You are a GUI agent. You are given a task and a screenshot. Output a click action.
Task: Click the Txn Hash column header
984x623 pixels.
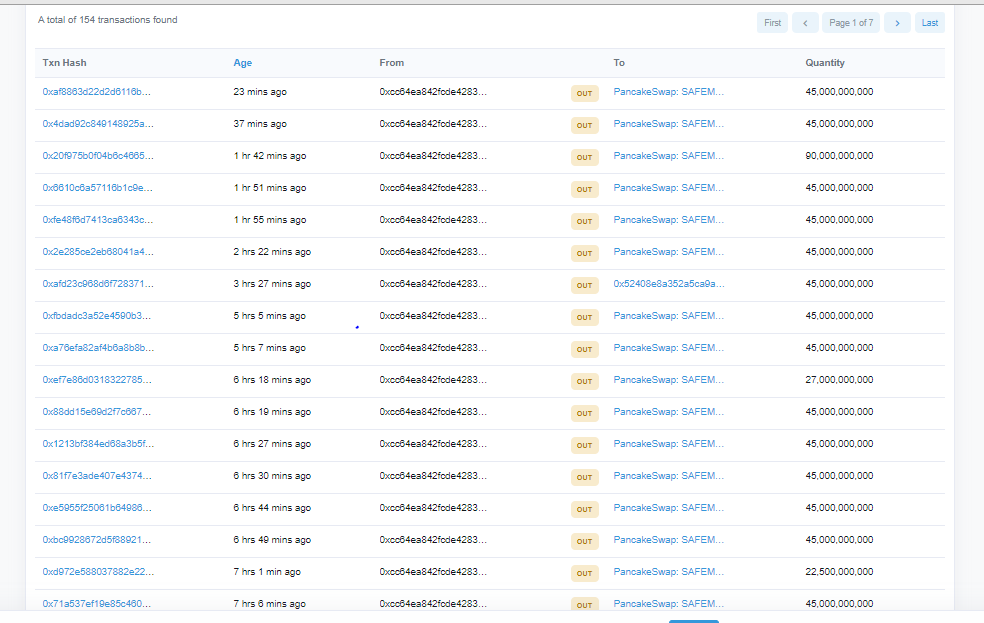pos(64,63)
